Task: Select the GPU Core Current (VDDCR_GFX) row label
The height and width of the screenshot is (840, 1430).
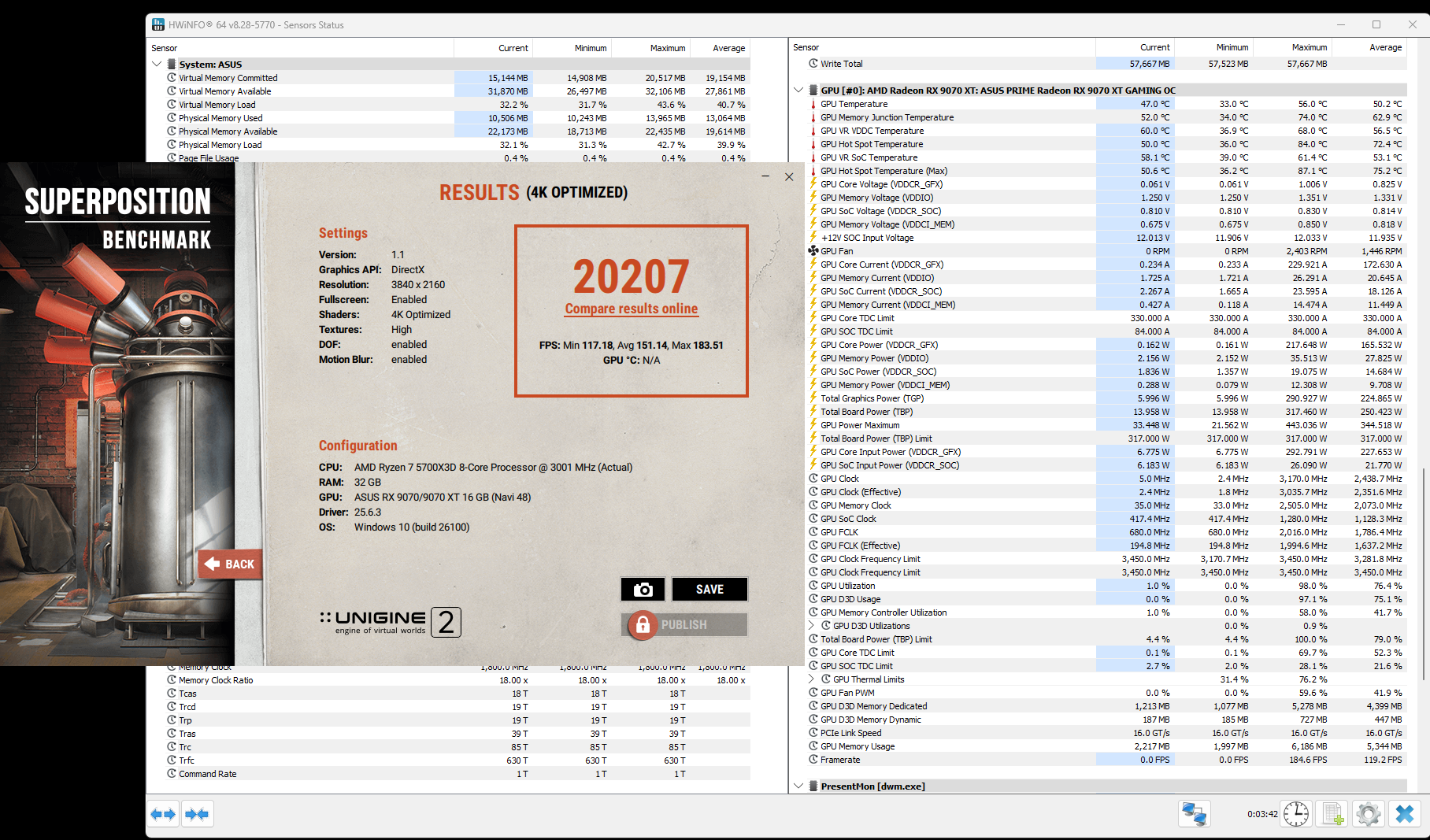Action: (882, 265)
